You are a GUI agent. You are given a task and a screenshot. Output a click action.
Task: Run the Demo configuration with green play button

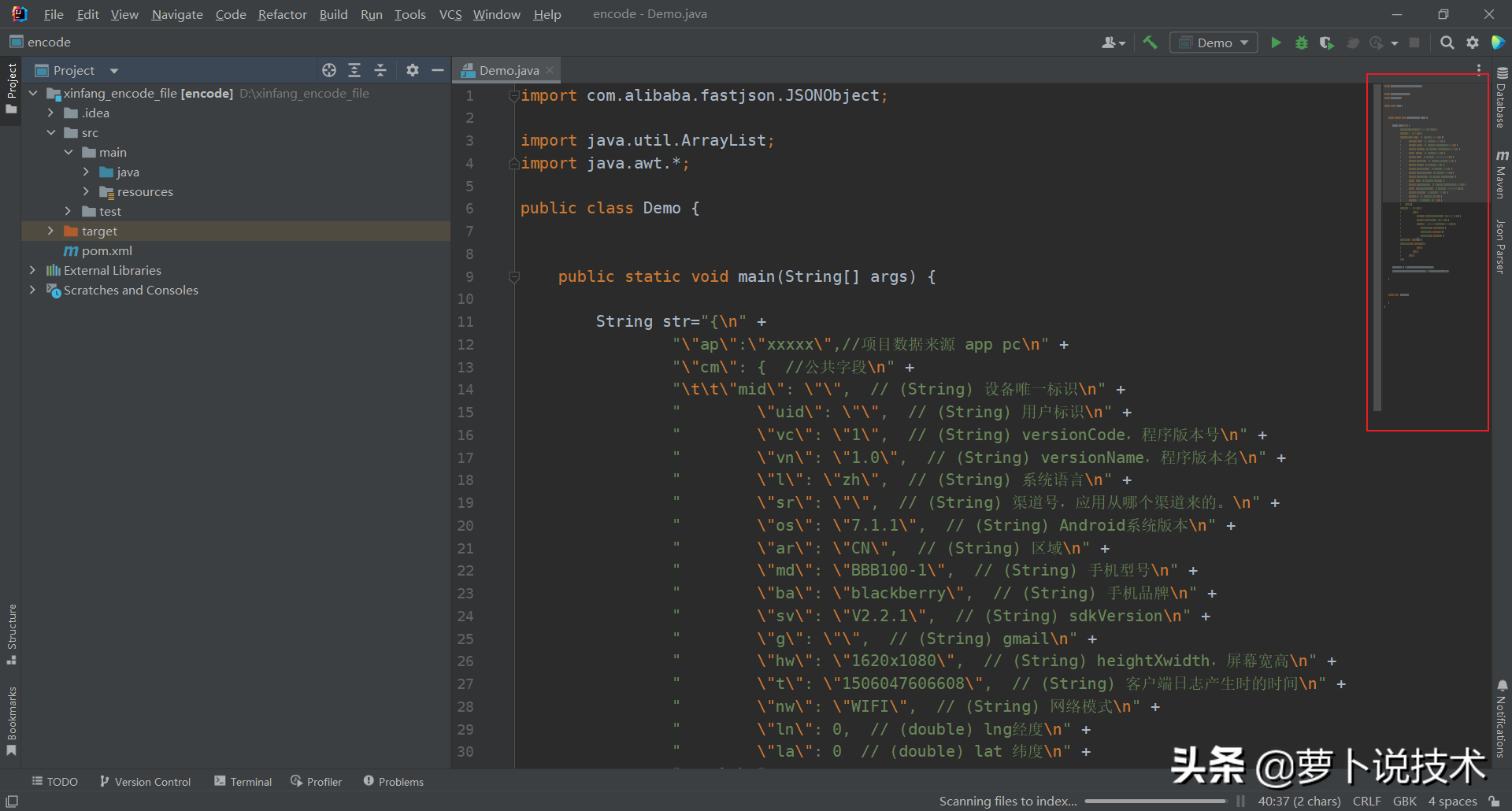click(1276, 43)
